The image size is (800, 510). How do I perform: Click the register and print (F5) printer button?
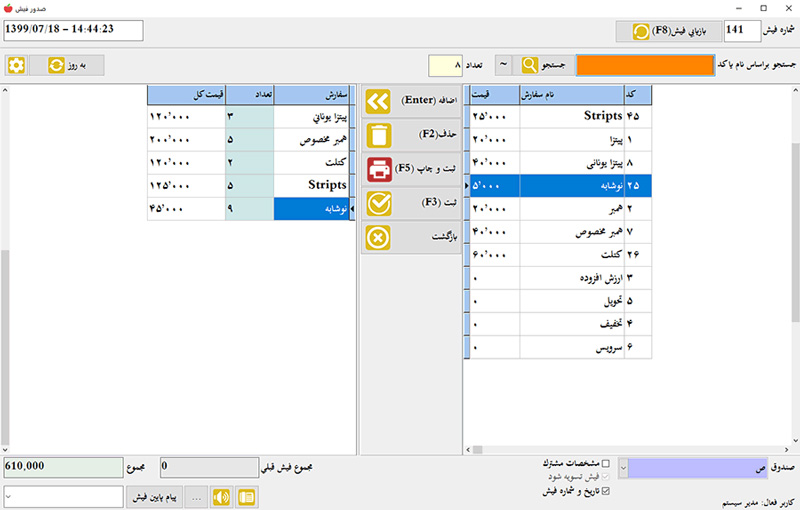pyautogui.click(x=411, y=169)
